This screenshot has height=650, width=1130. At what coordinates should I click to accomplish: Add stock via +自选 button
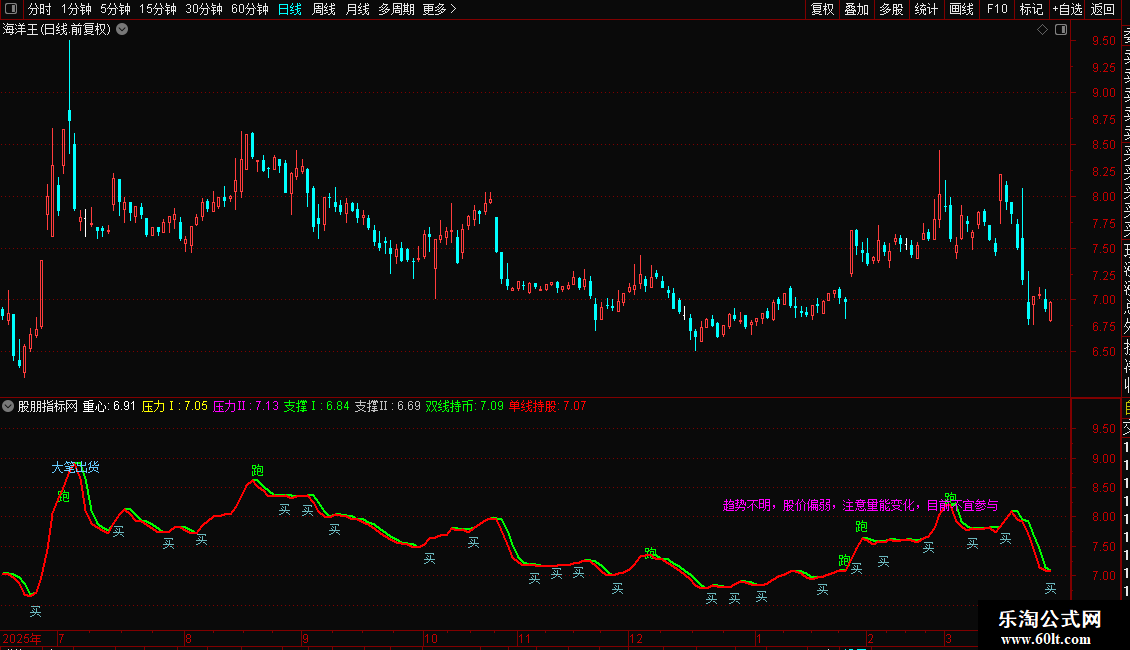1067,9
